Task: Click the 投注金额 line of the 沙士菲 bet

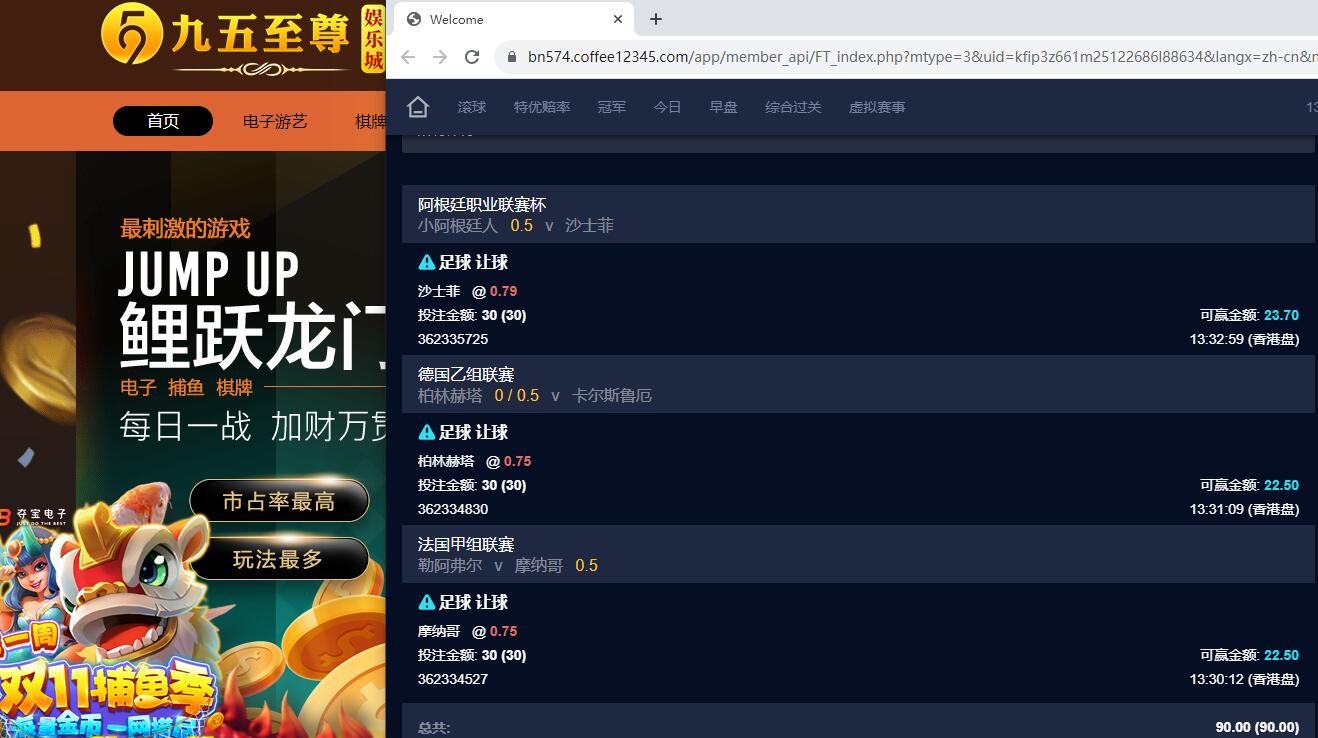Action: [472, 315]
